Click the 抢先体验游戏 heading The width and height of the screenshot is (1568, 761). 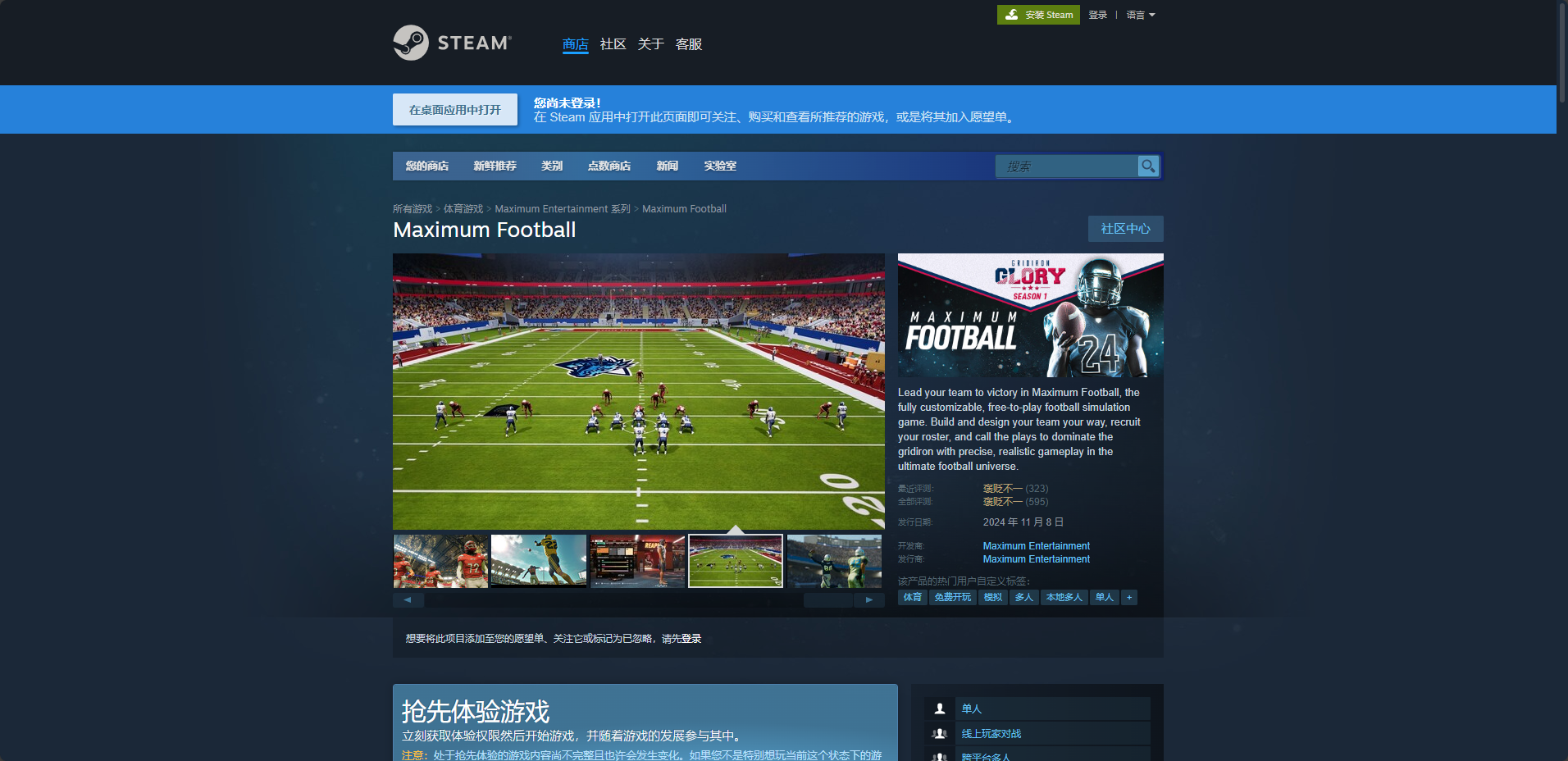tap(476, 711)
